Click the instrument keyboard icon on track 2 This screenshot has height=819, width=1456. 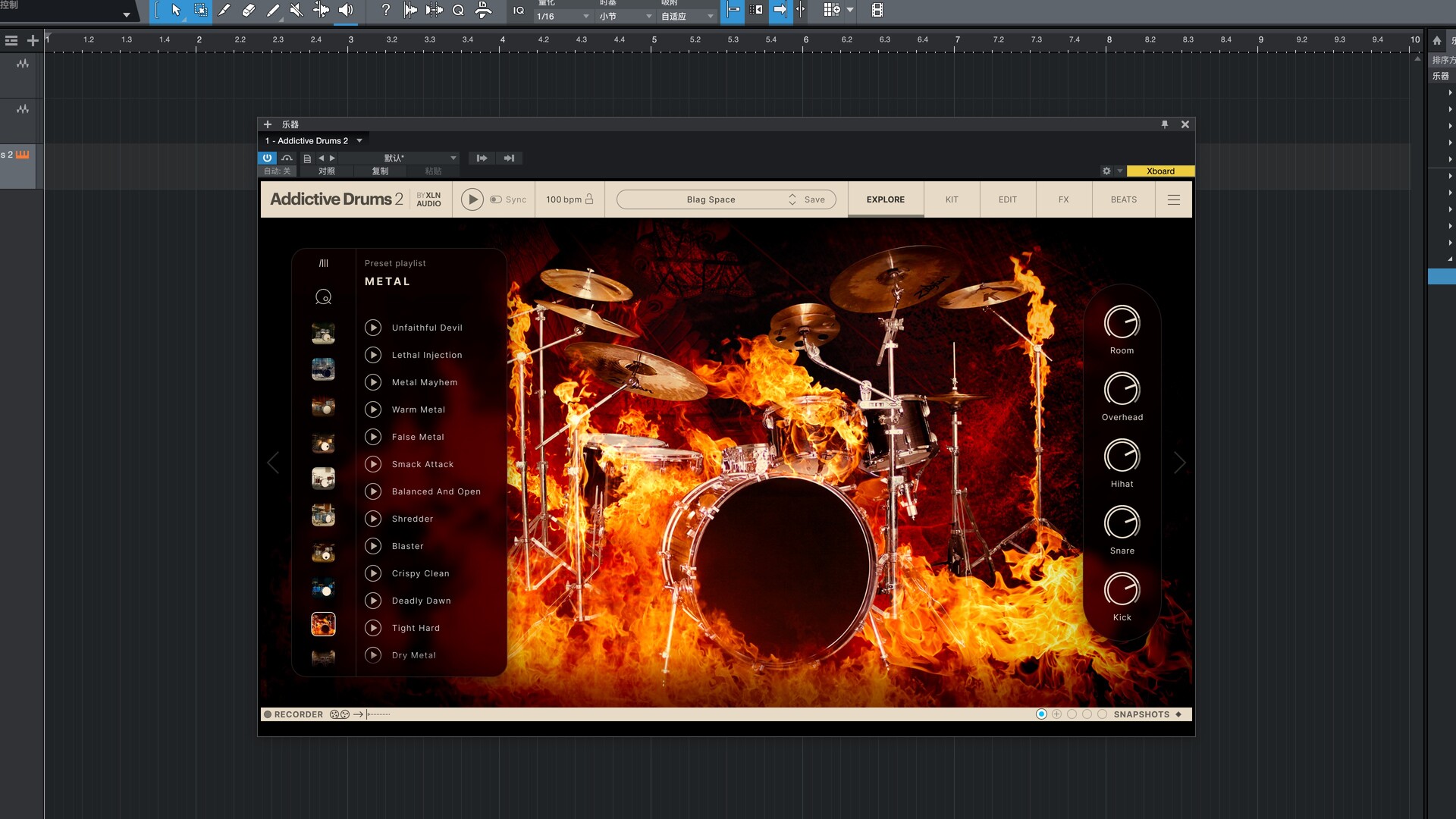[x=23, y=155]
